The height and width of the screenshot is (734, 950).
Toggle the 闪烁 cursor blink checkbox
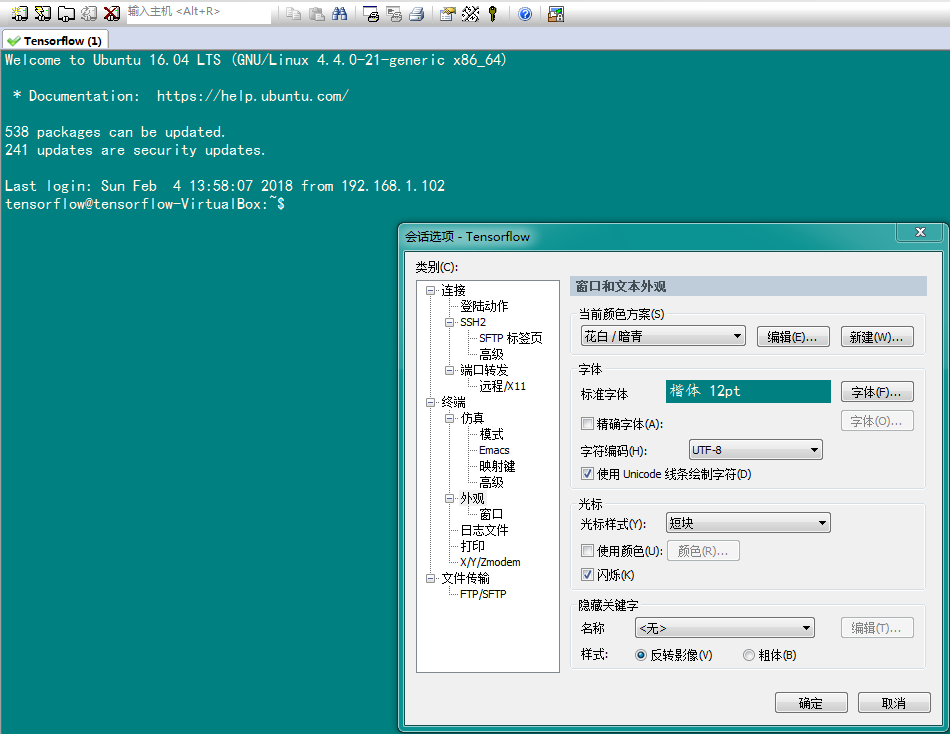(588, 575)
